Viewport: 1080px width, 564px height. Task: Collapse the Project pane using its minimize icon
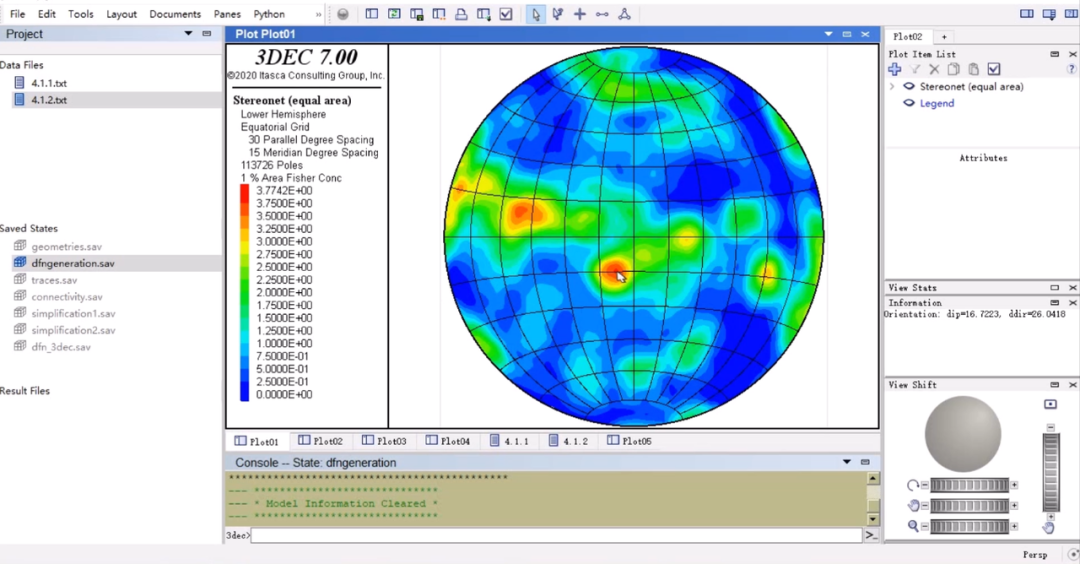(207, 33)
